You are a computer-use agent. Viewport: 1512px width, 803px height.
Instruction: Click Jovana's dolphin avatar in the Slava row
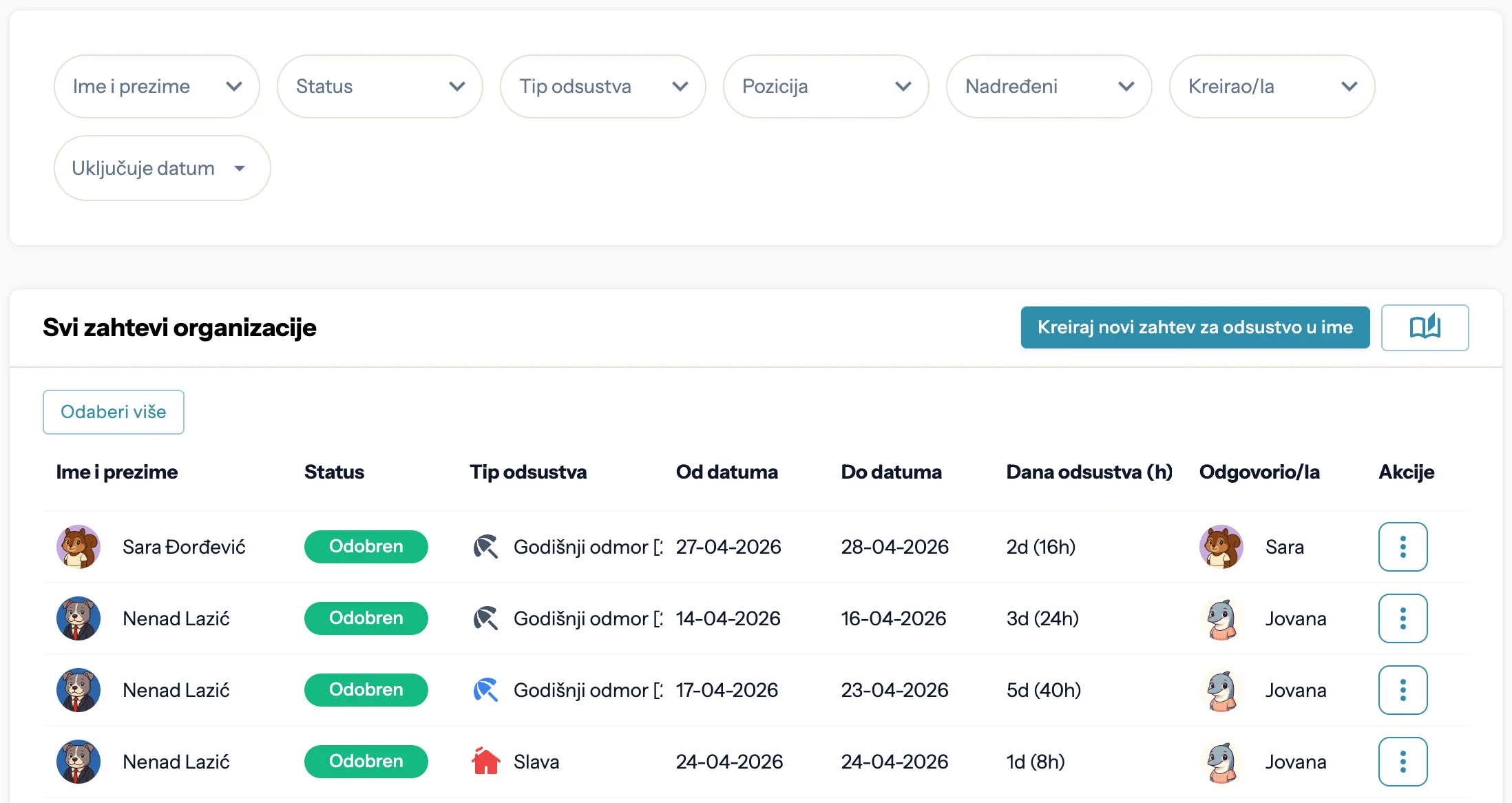[1221, 762]
